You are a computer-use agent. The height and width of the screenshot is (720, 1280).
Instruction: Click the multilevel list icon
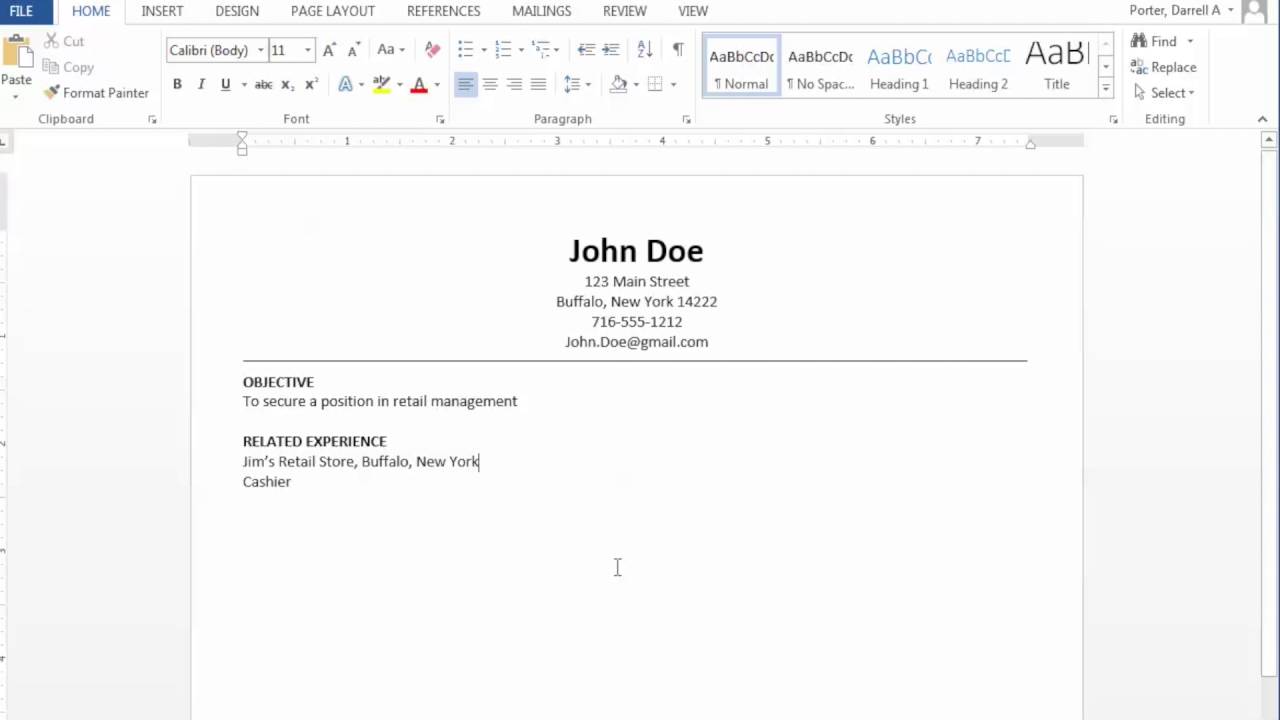541,50
